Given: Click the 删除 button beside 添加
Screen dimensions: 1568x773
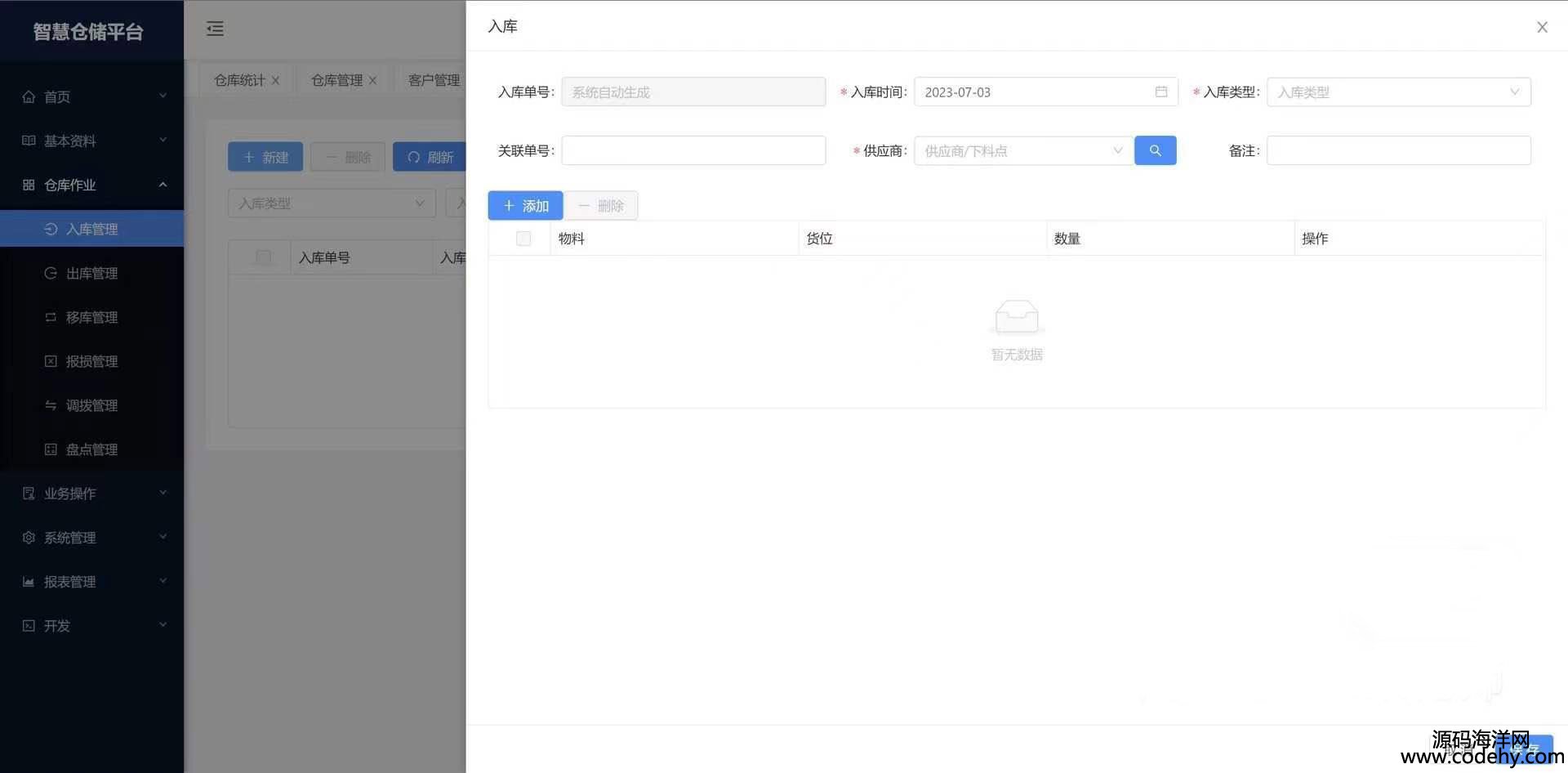Looking at the screenshot, I should (601, 206).
